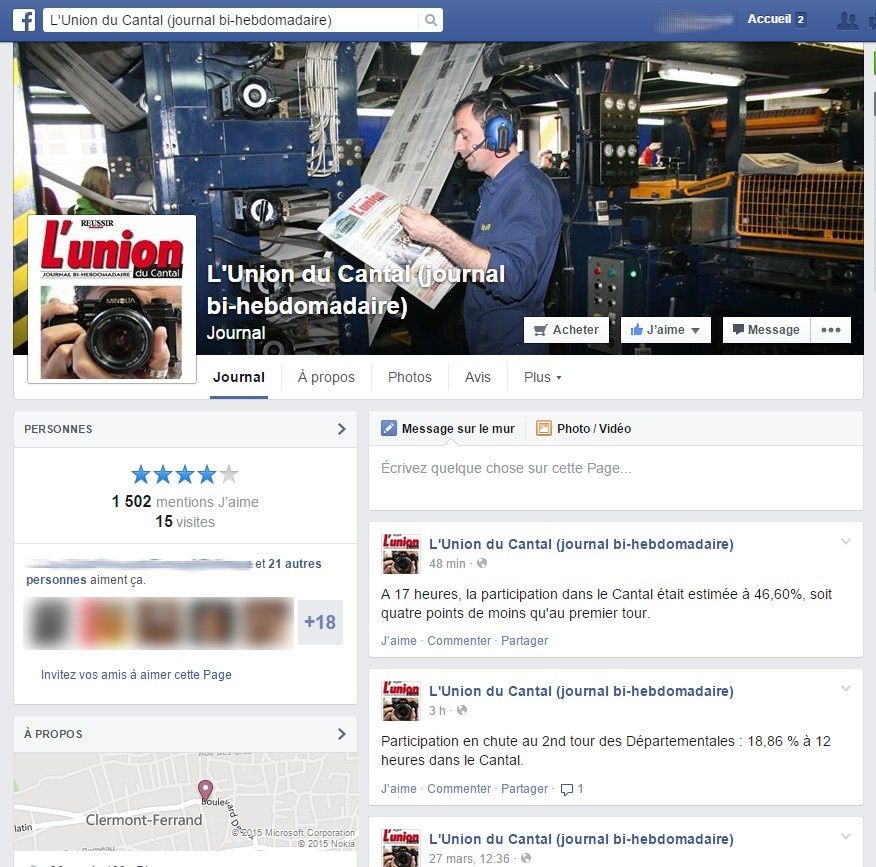Image resolution: width=876 pixels, height=867 pixels.
Task: Click Invitez vos amis à aimer cette Page
Action: tap(136, 674)
